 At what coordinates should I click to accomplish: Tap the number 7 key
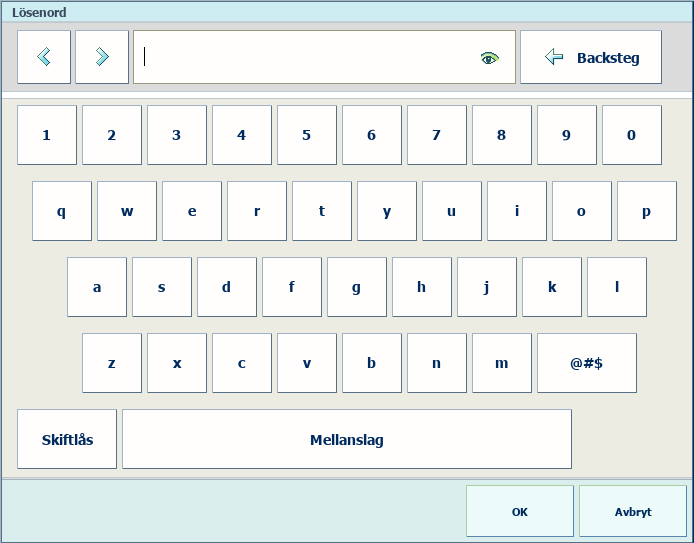[x=437, y=135]
